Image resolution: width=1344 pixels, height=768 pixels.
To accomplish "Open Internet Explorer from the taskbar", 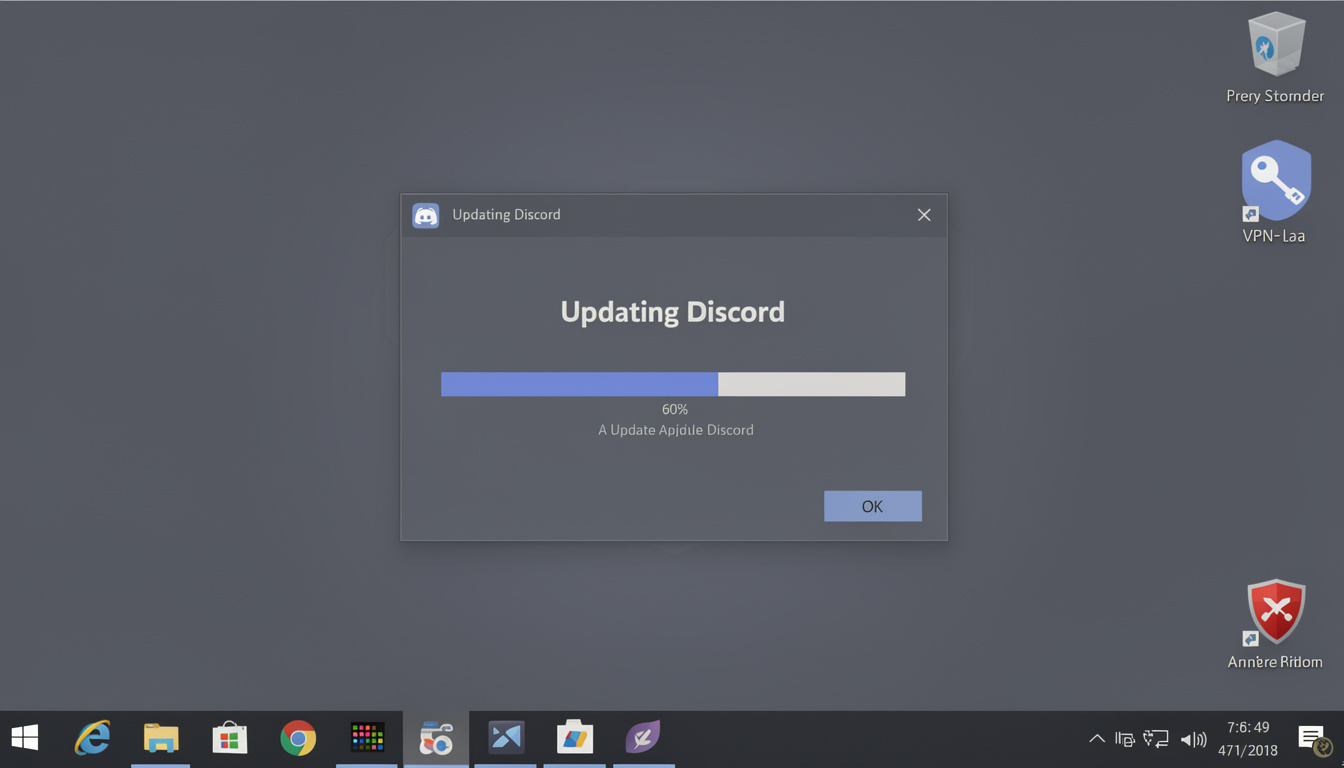I will (x=92, y=738).
